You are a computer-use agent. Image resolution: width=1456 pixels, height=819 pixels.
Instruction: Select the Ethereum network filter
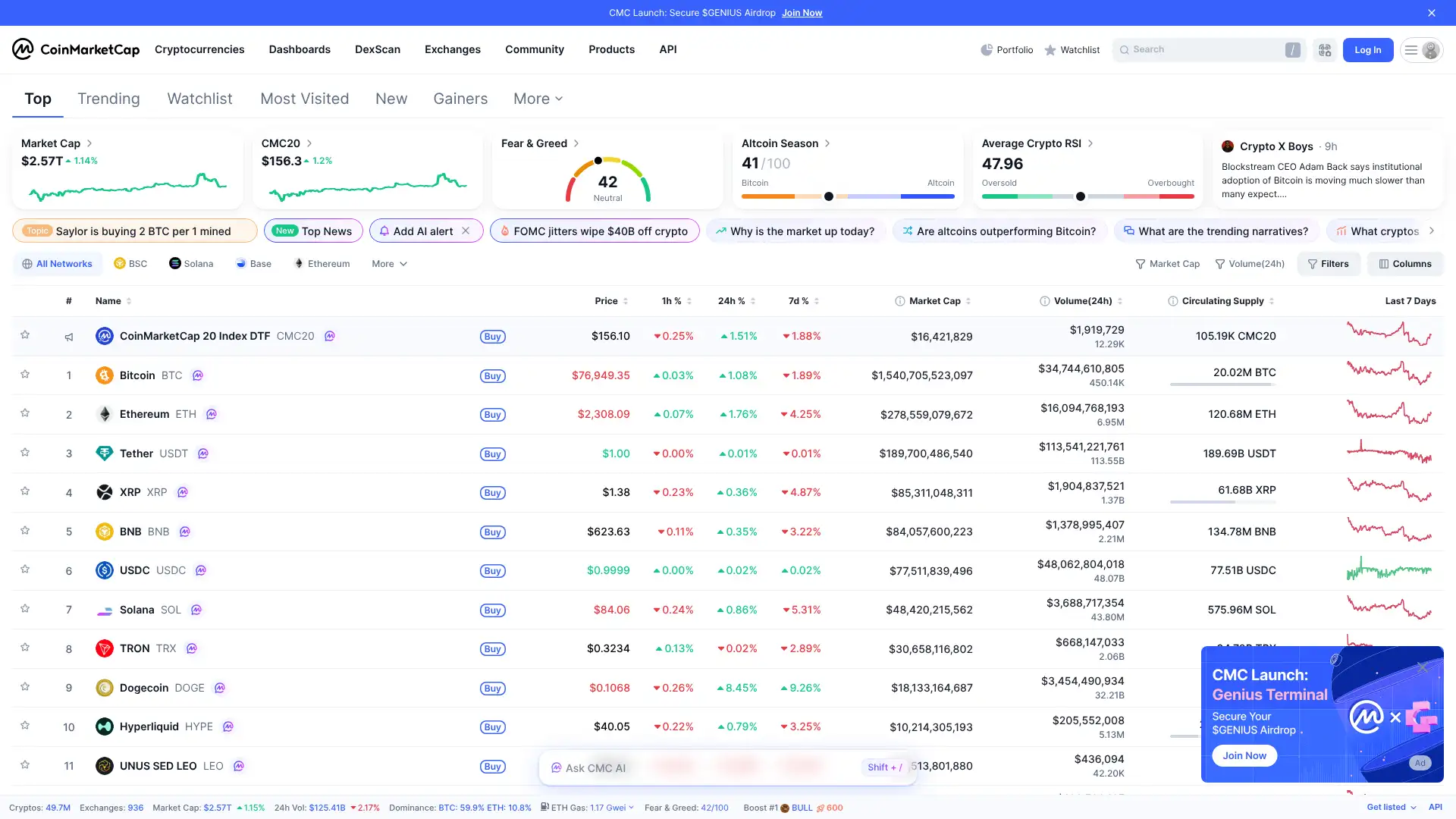tap(322, 264)
